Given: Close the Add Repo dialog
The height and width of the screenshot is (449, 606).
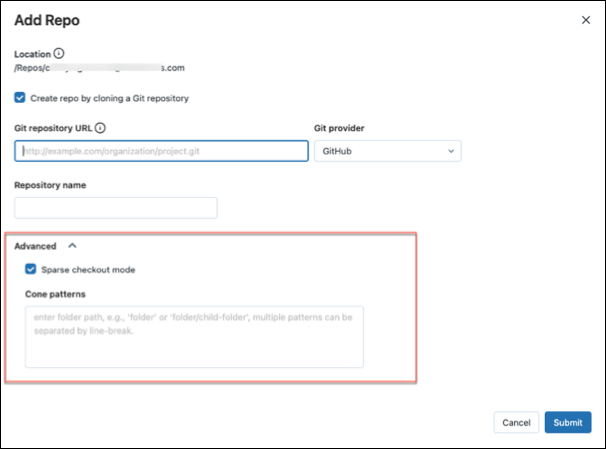Looking at the screenshot, I should tap(586, 19).
